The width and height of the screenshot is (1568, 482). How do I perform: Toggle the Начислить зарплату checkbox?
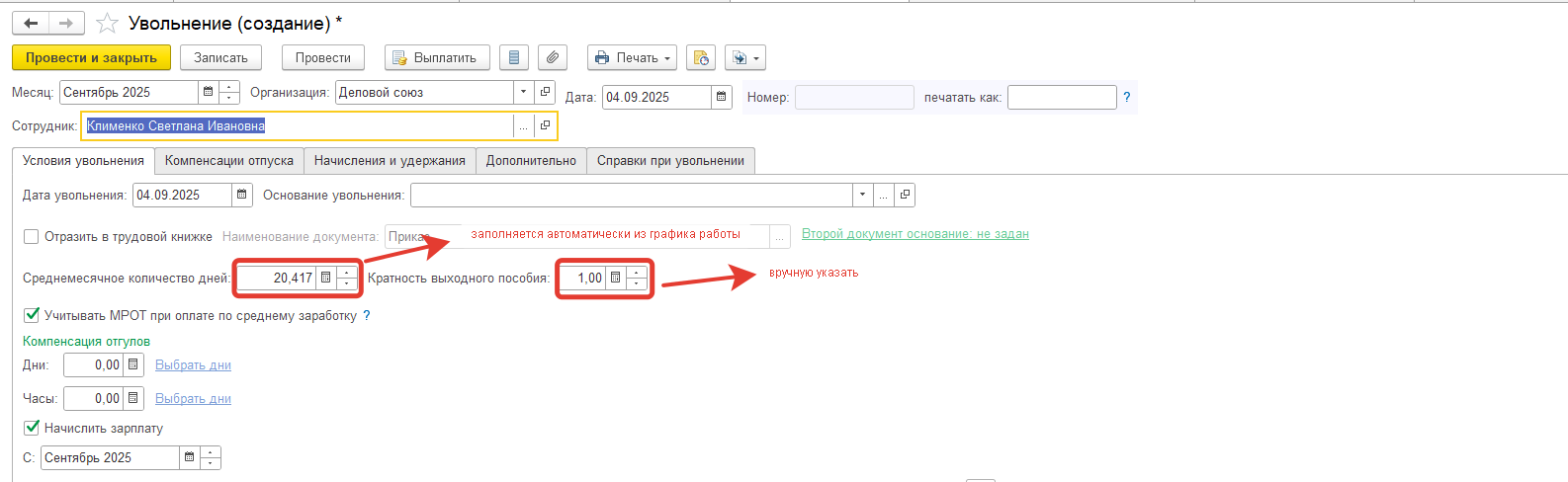(x=32, y=428)
